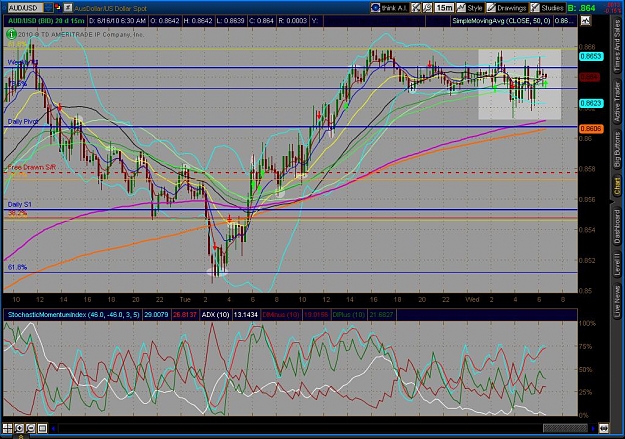Click the AUD/USD (BID) 20 d 15m header
The image size is (625, 439).
click(x=46, y=21)
